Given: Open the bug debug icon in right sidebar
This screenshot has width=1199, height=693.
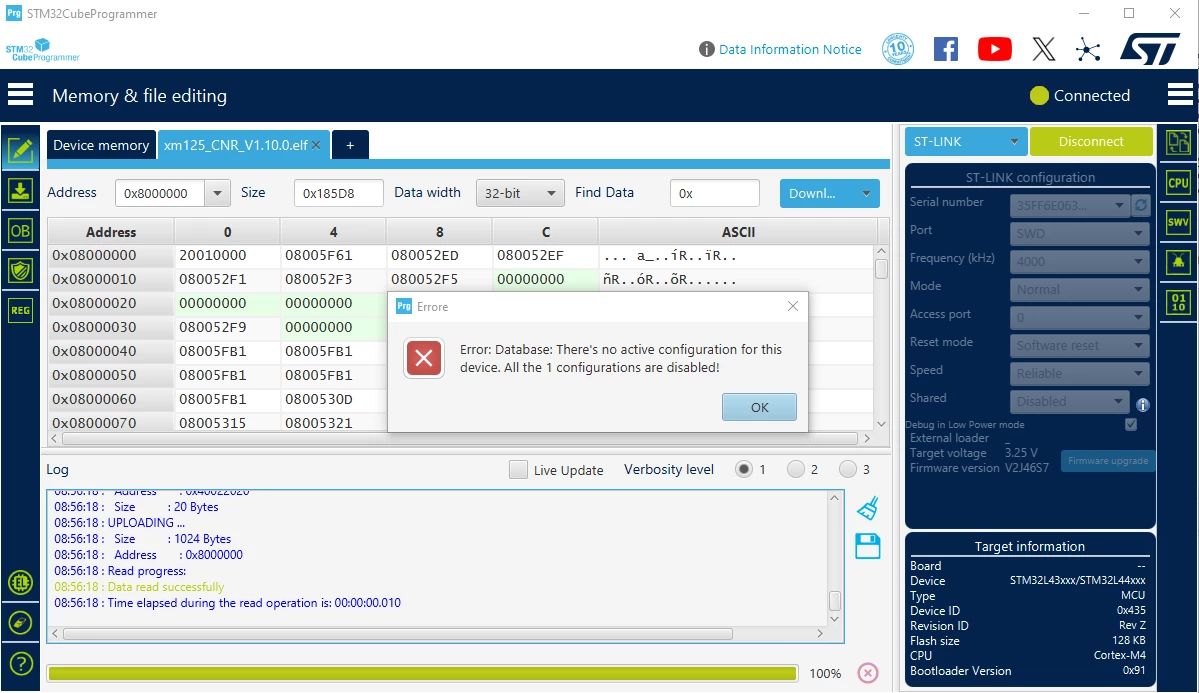Looking at the screenshot, I should 1178,262.
